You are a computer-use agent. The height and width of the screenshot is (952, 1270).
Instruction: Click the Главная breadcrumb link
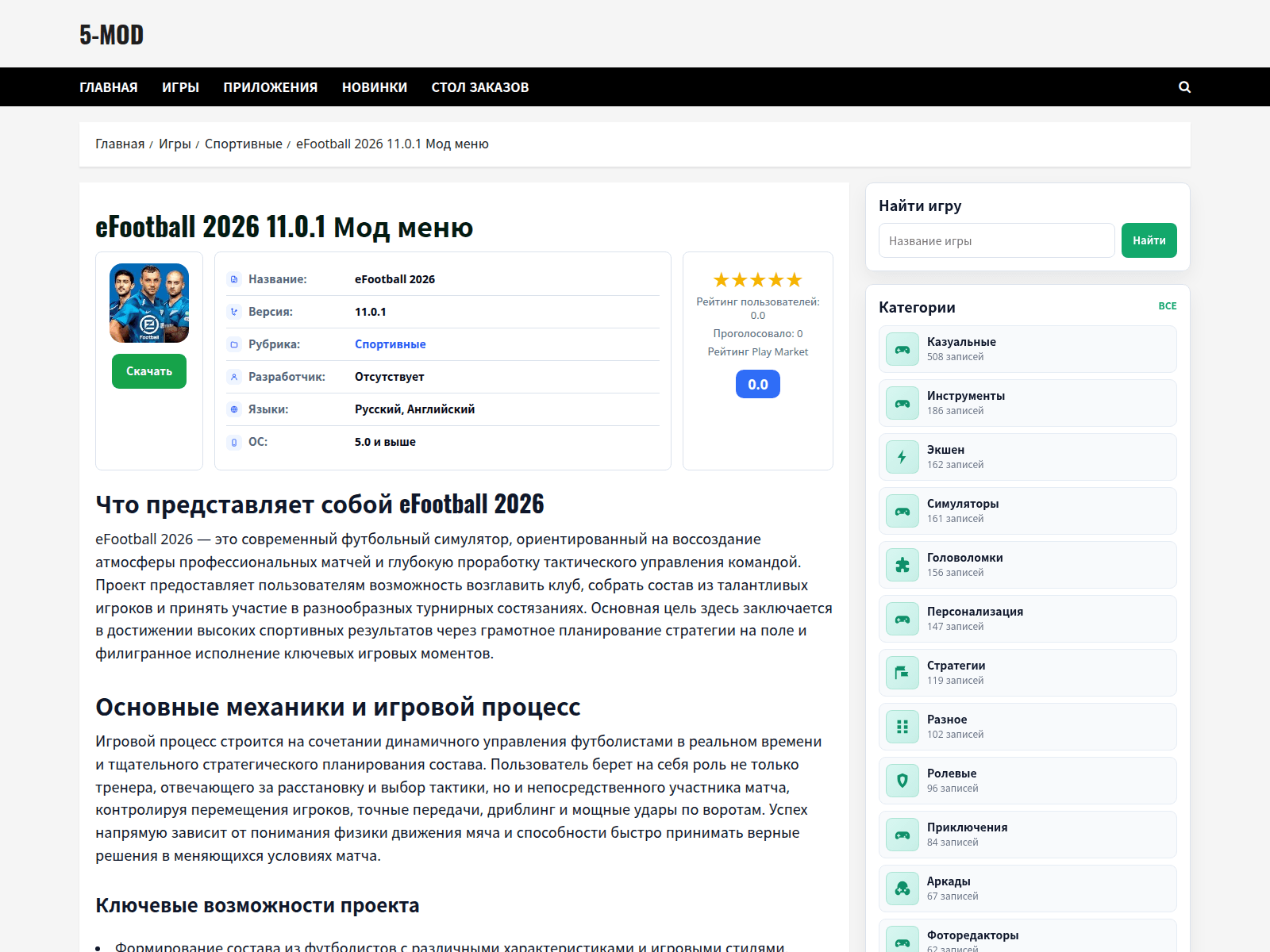[x=120, y=144]
